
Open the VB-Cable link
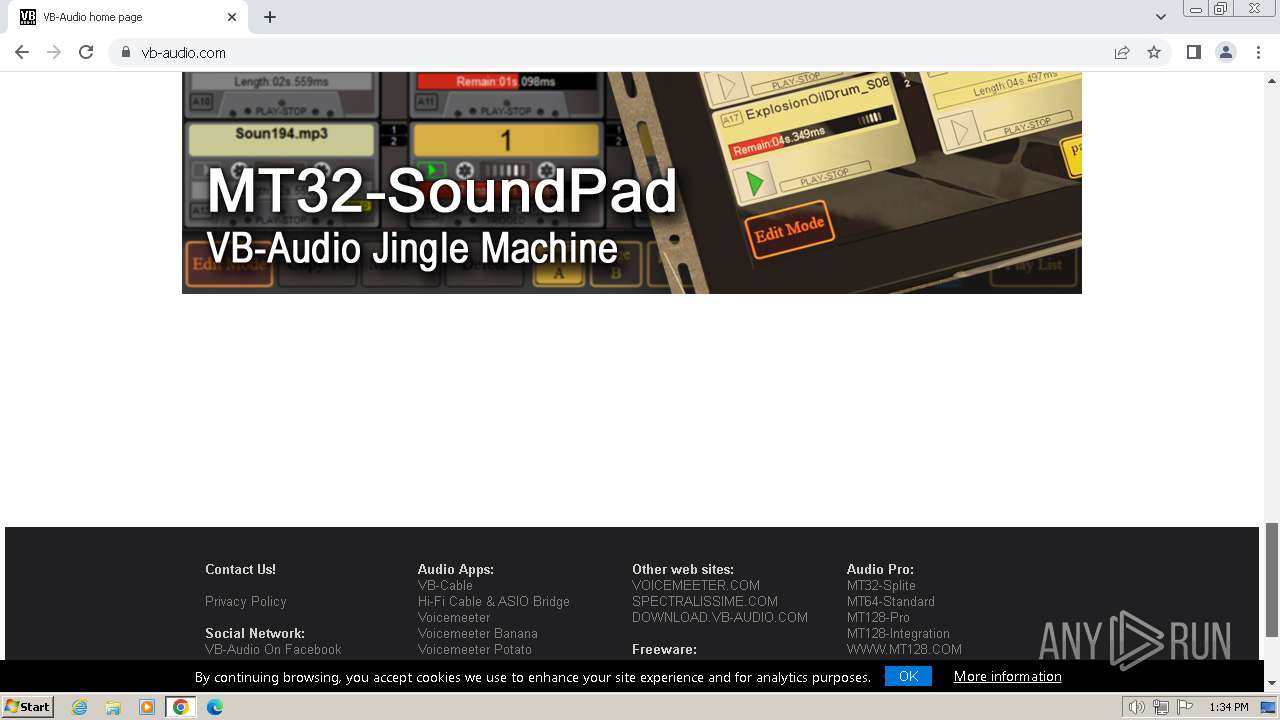point(445,585)
